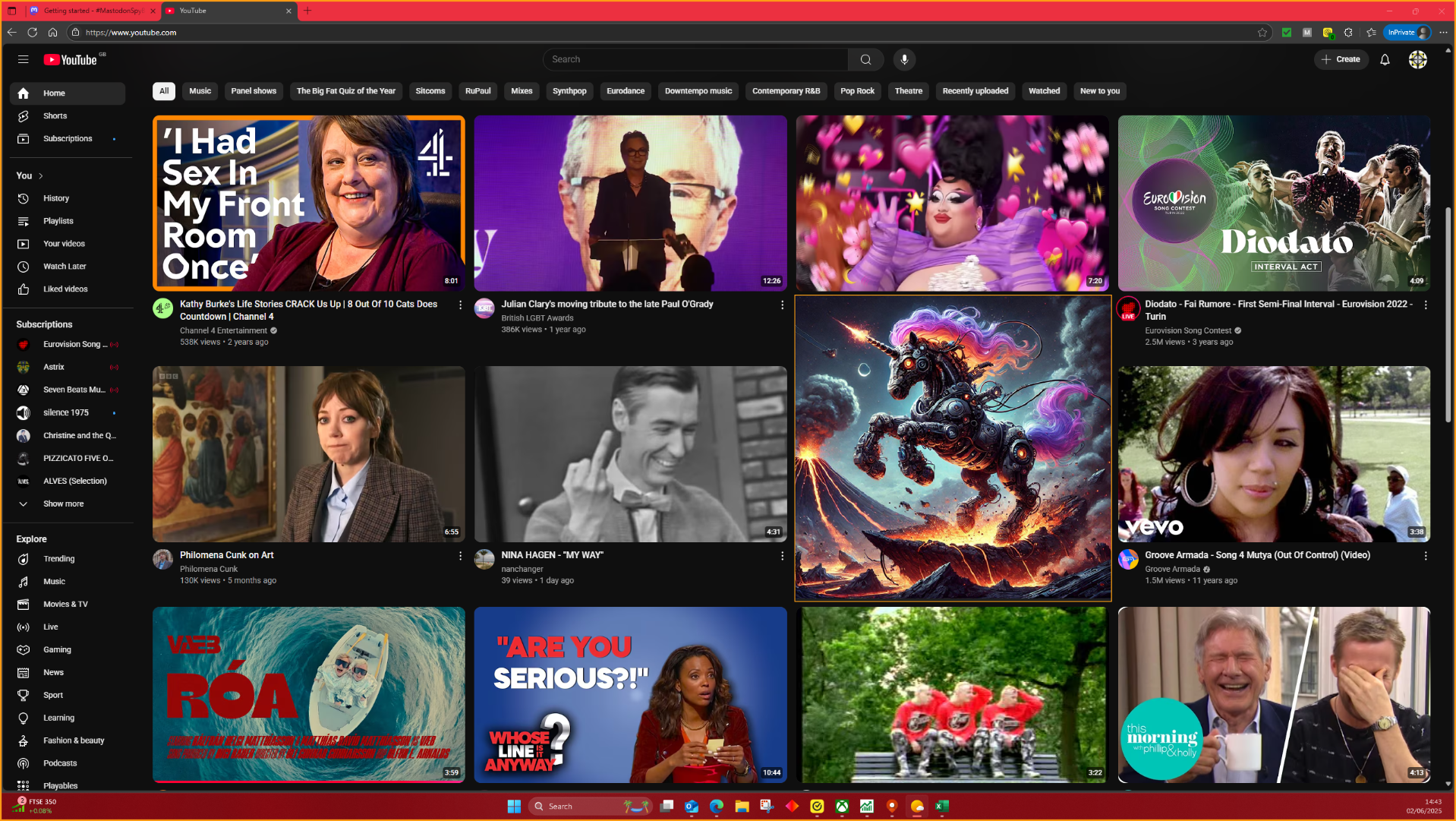Add this page to browser favorites
The image size is (1456, 821).
[x=1262, y=33]
